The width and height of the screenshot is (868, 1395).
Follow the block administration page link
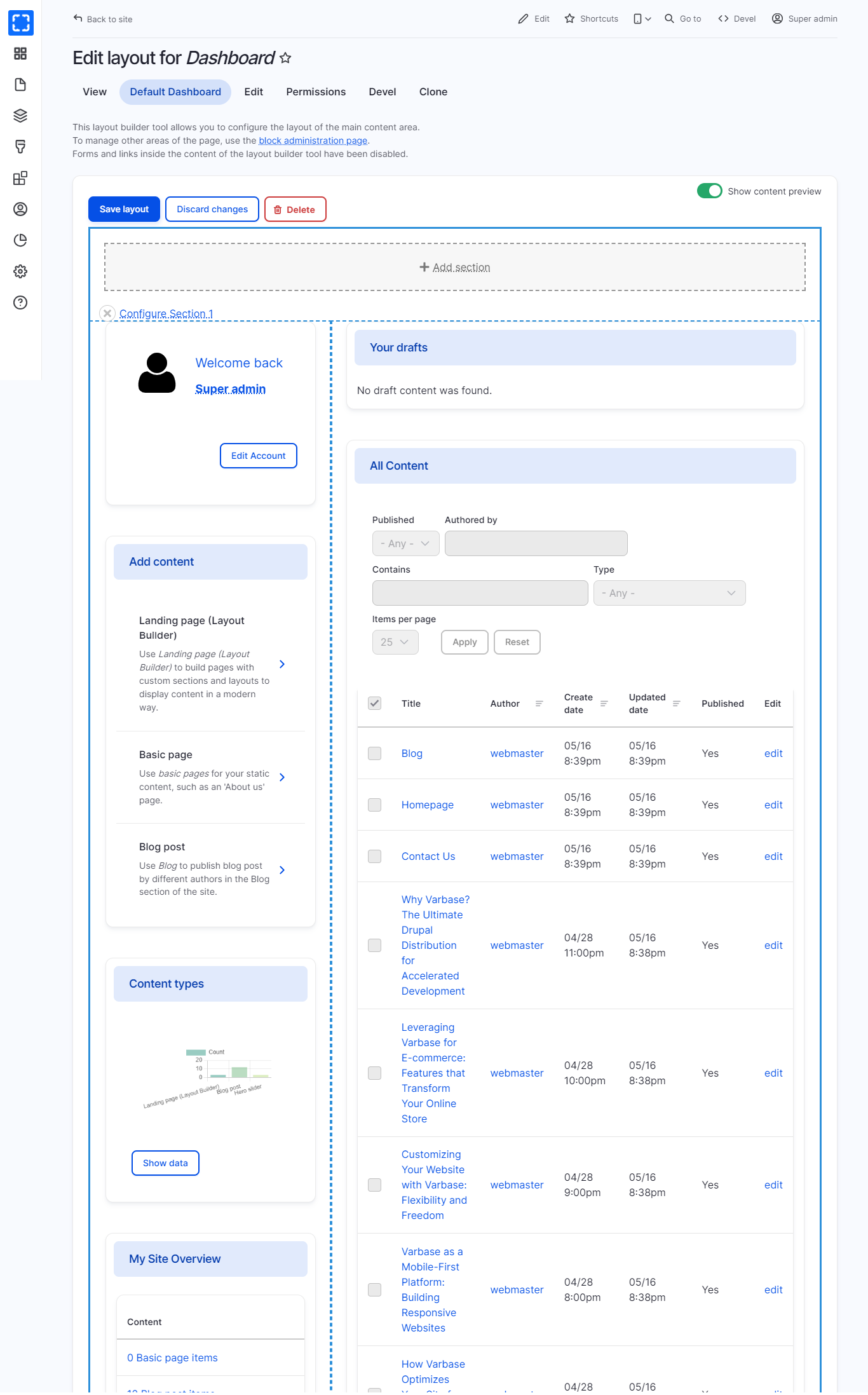[x=313, y=140]
